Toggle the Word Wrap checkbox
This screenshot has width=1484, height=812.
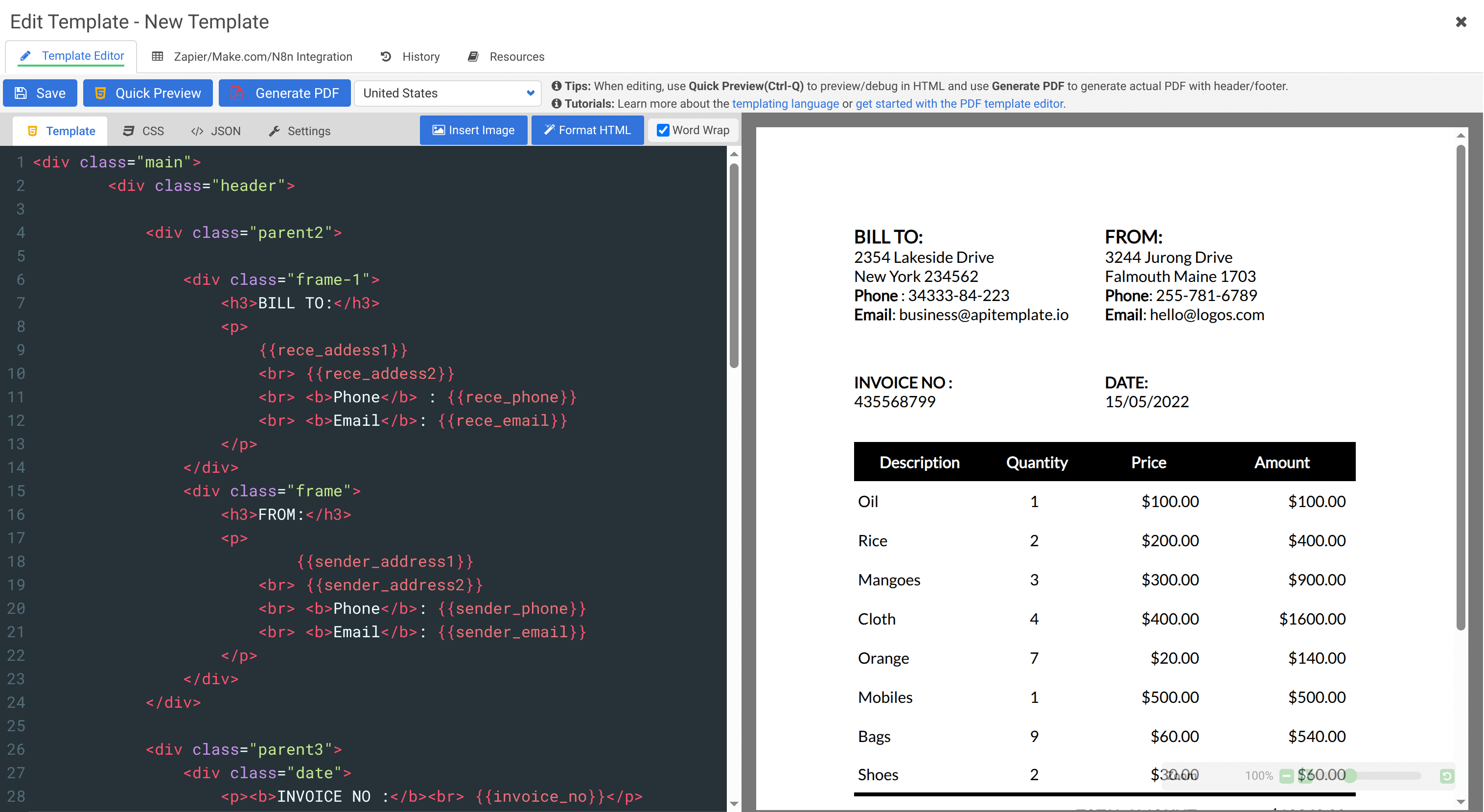[x=663, y=130]
